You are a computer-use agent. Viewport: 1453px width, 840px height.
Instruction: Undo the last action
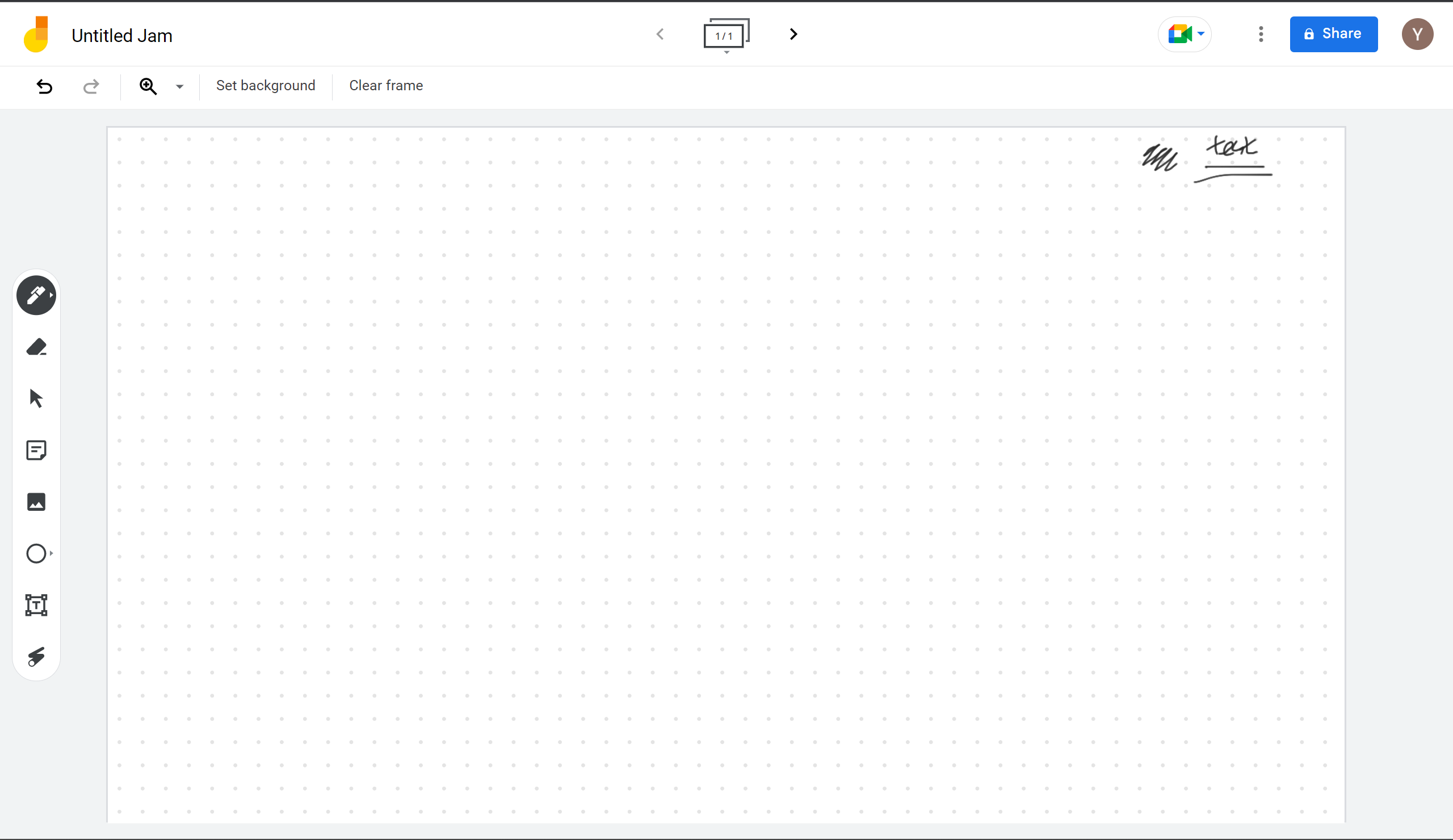[x=44, y=86]
